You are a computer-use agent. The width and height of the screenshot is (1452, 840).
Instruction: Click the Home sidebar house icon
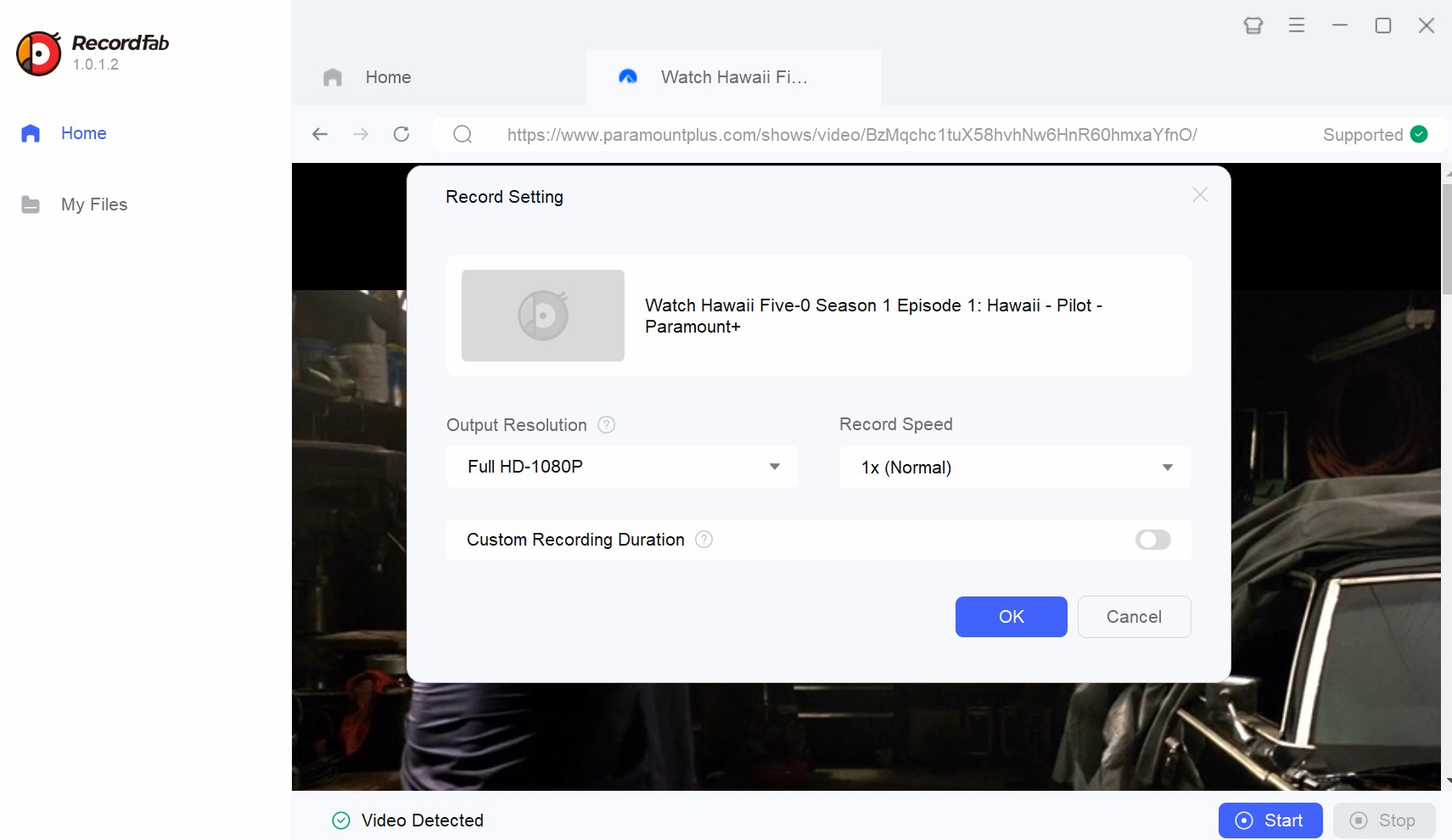coord(31,133)
